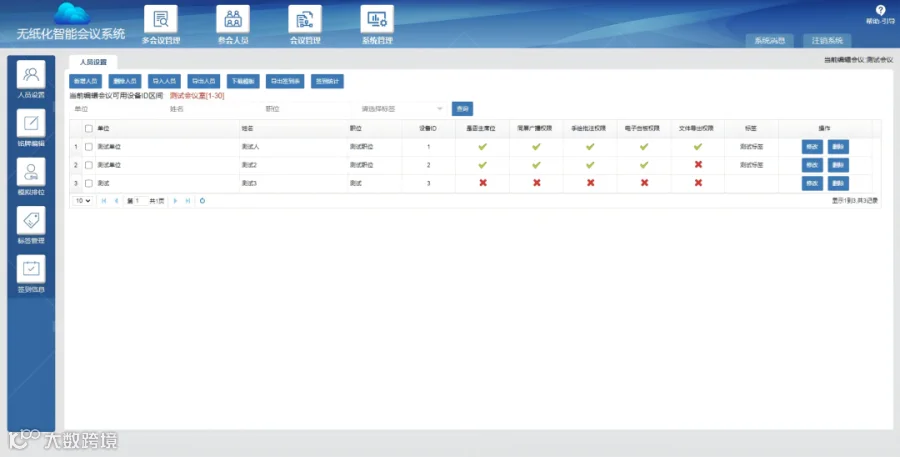Go to first page pagination icon

tap(104, 201)
